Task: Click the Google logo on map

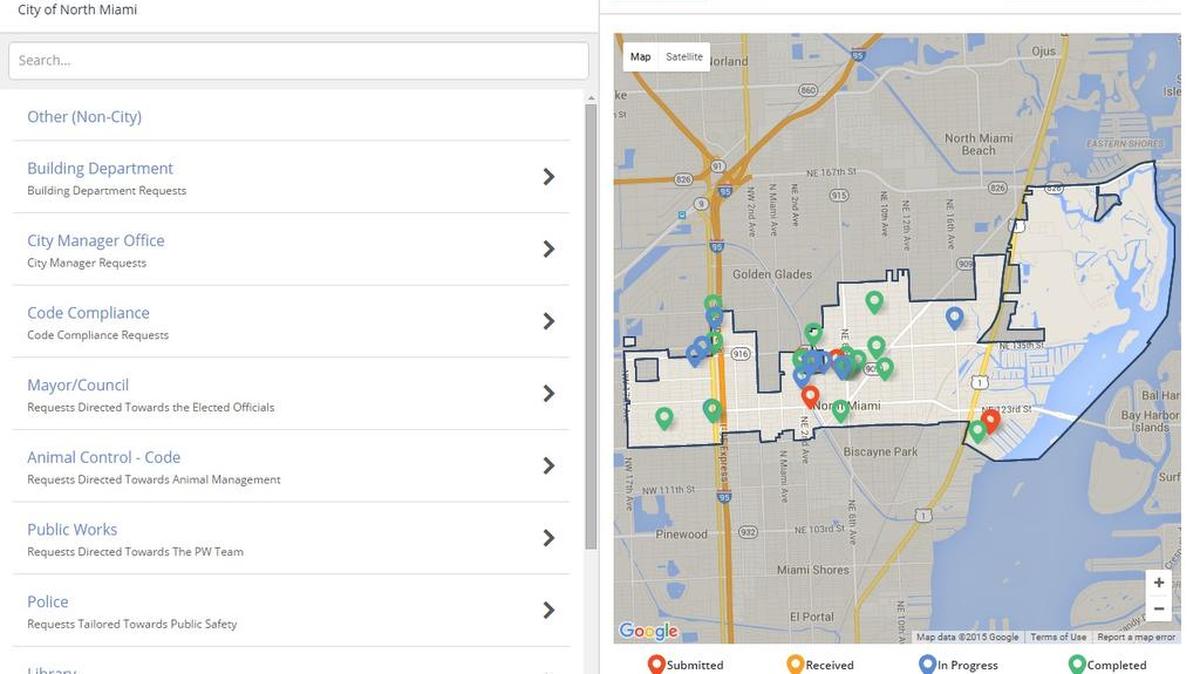Action: 648,631
